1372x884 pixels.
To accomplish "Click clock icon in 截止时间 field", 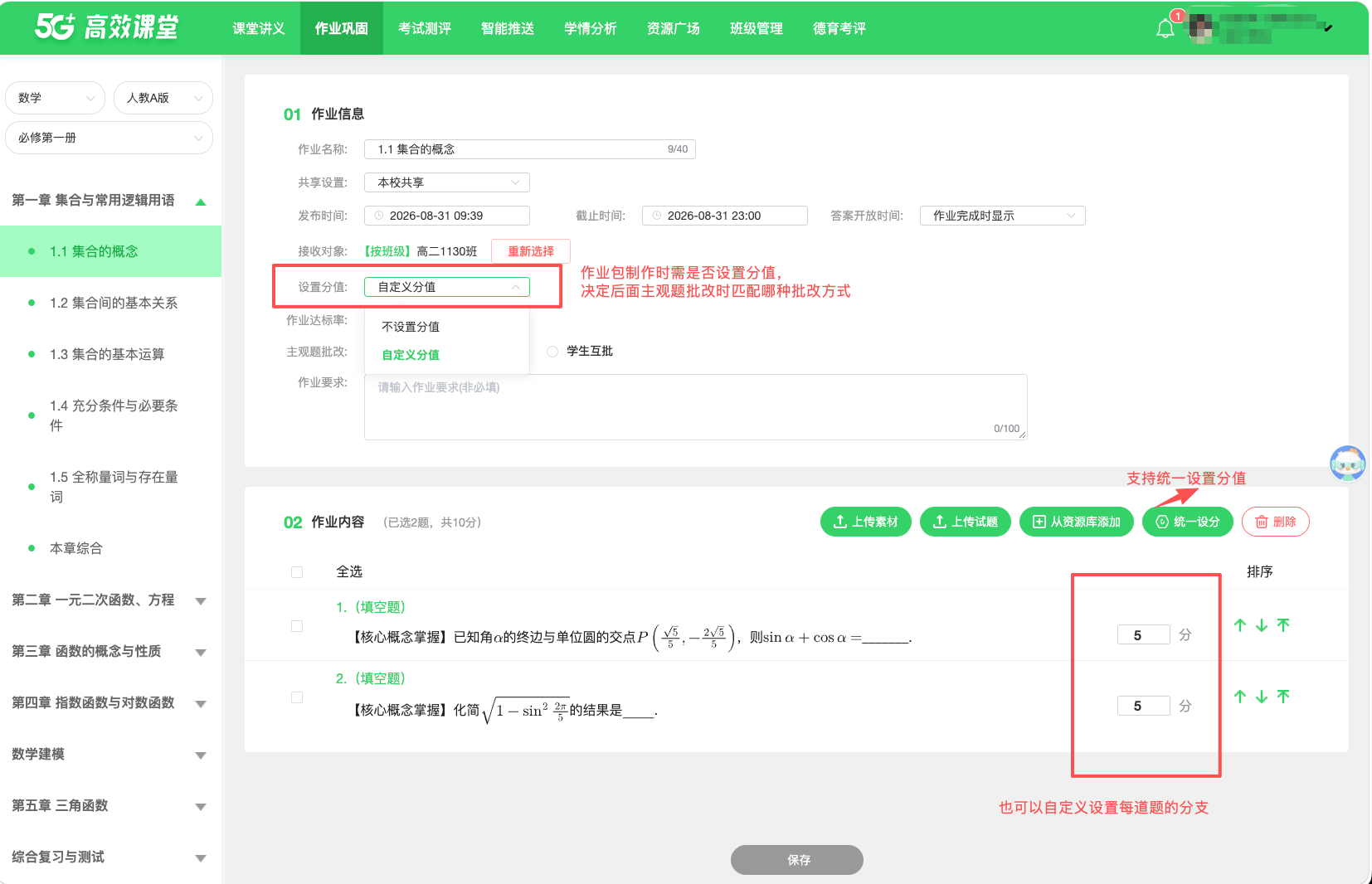I will [657, 216].
